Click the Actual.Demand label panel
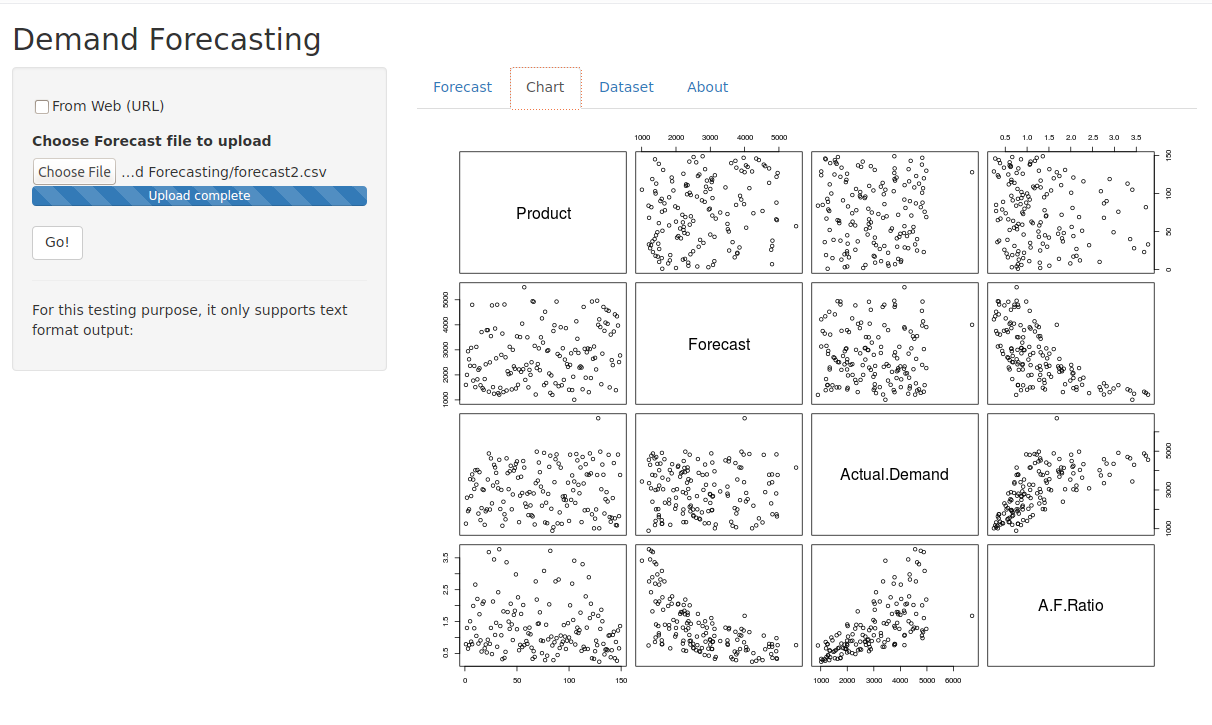This screenshot has height=725, width=1212. (895, 473)
